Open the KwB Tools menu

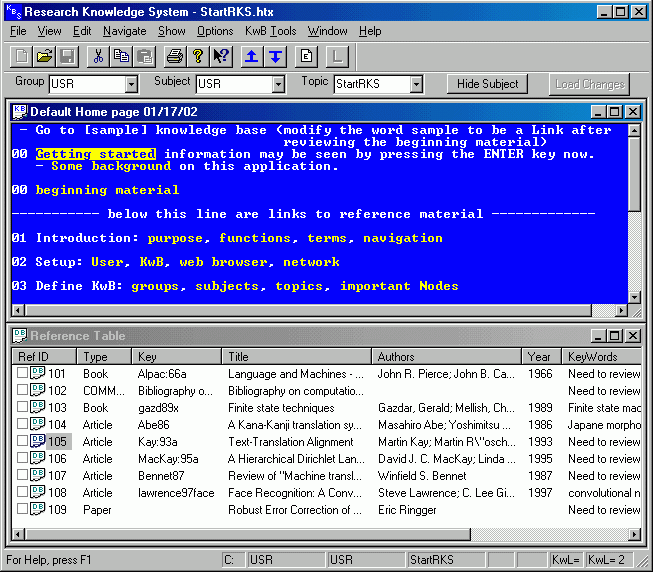[270, 31]
